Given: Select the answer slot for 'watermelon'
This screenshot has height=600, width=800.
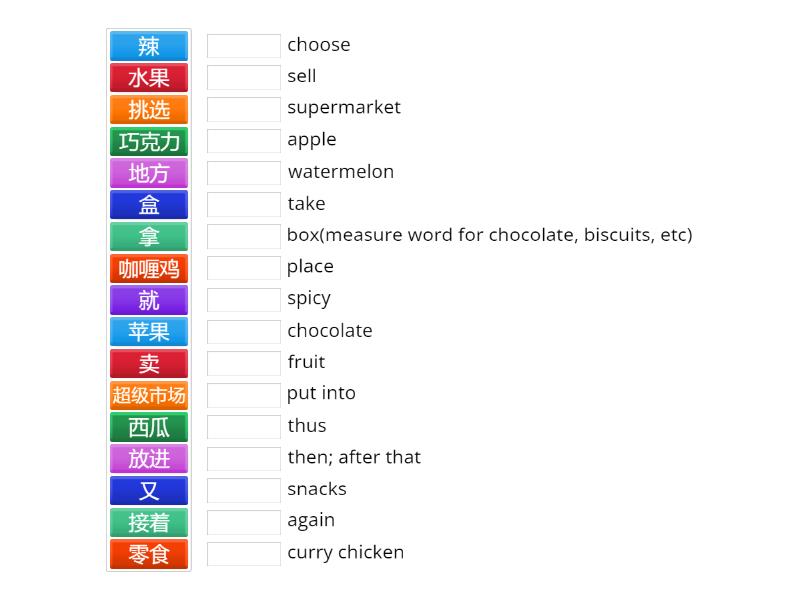Looking at the screenshot, I should tap(244, 173).
